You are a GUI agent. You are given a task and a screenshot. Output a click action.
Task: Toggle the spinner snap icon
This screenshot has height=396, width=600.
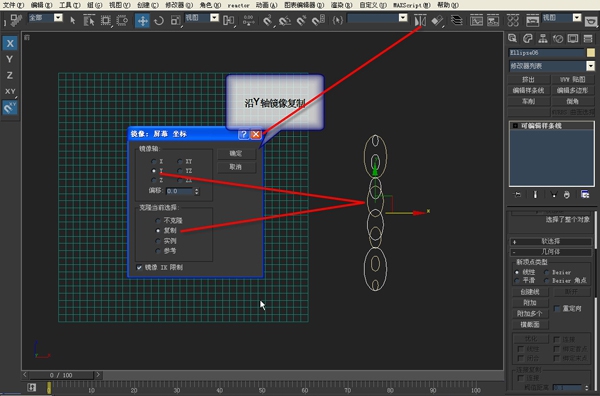318,20
